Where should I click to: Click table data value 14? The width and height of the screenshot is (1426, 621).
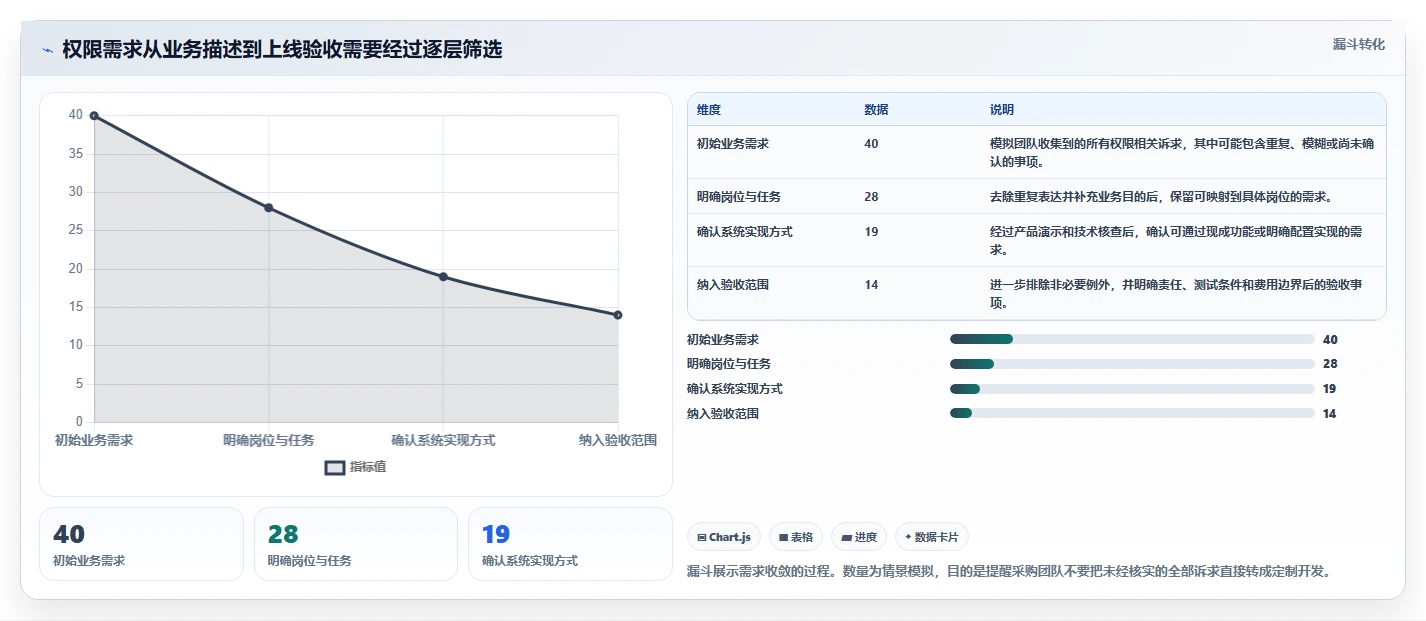[871, 285]
